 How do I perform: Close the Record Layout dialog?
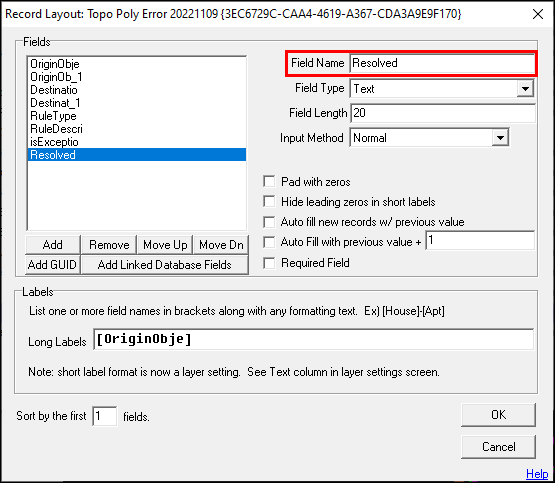pos(538,14)
